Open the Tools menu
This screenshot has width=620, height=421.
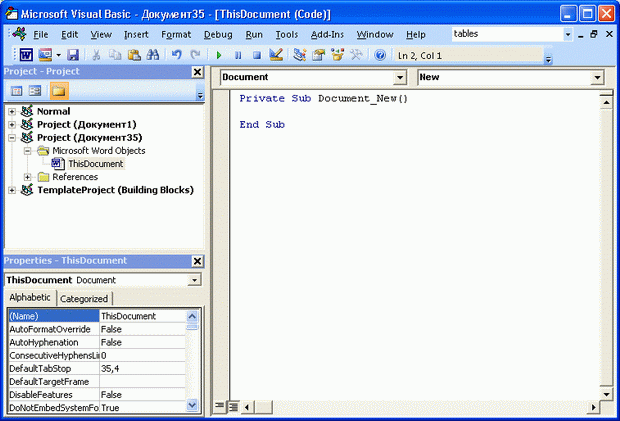287,35
